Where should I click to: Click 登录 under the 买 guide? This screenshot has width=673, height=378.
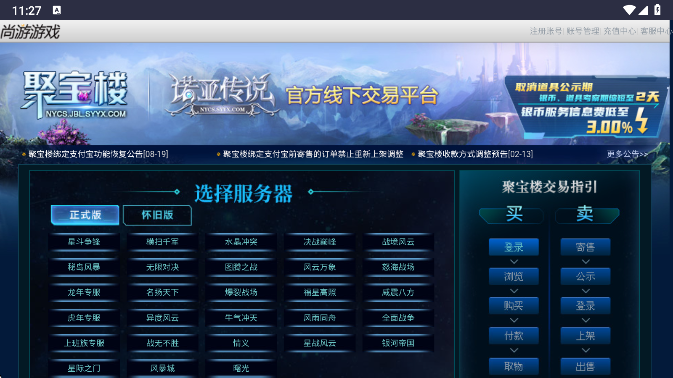[514, 247]
